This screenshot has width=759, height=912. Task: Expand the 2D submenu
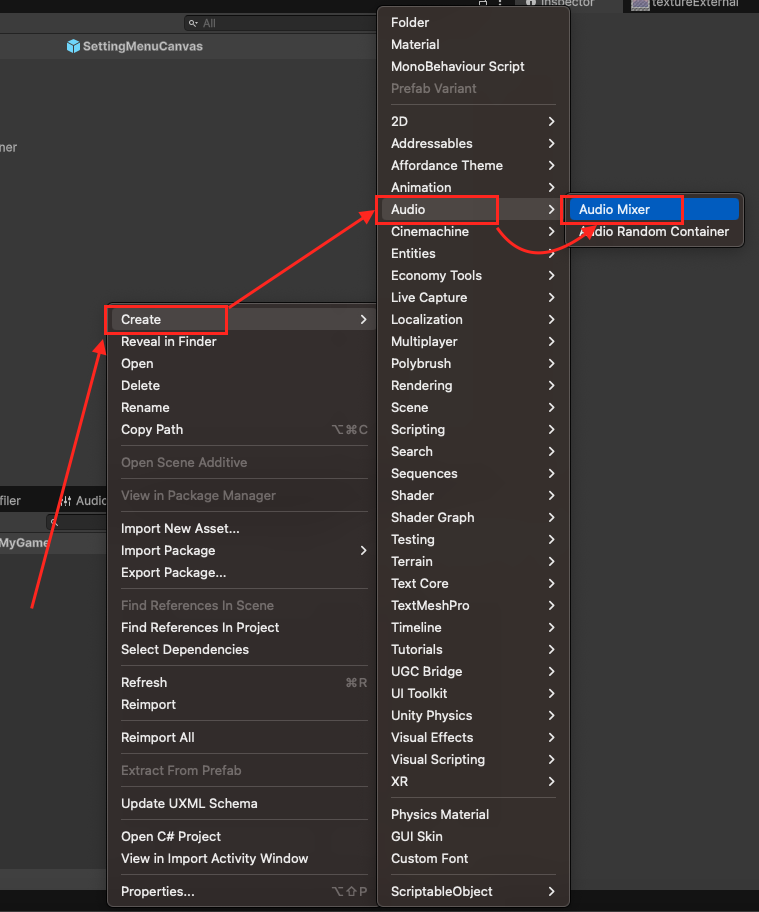click(x=473, y=122)
